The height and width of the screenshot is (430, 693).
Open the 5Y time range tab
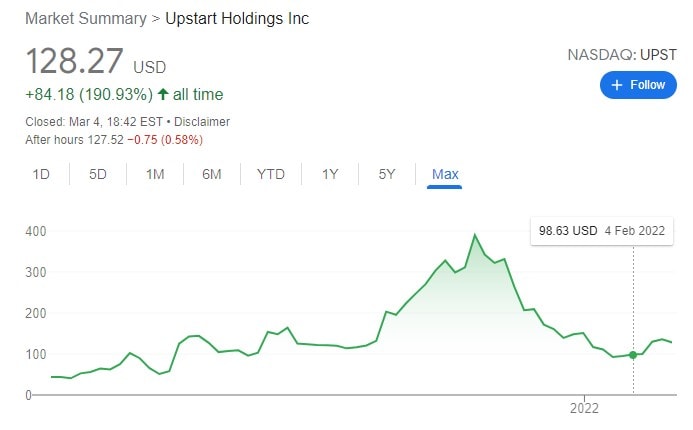click(387, 174)
